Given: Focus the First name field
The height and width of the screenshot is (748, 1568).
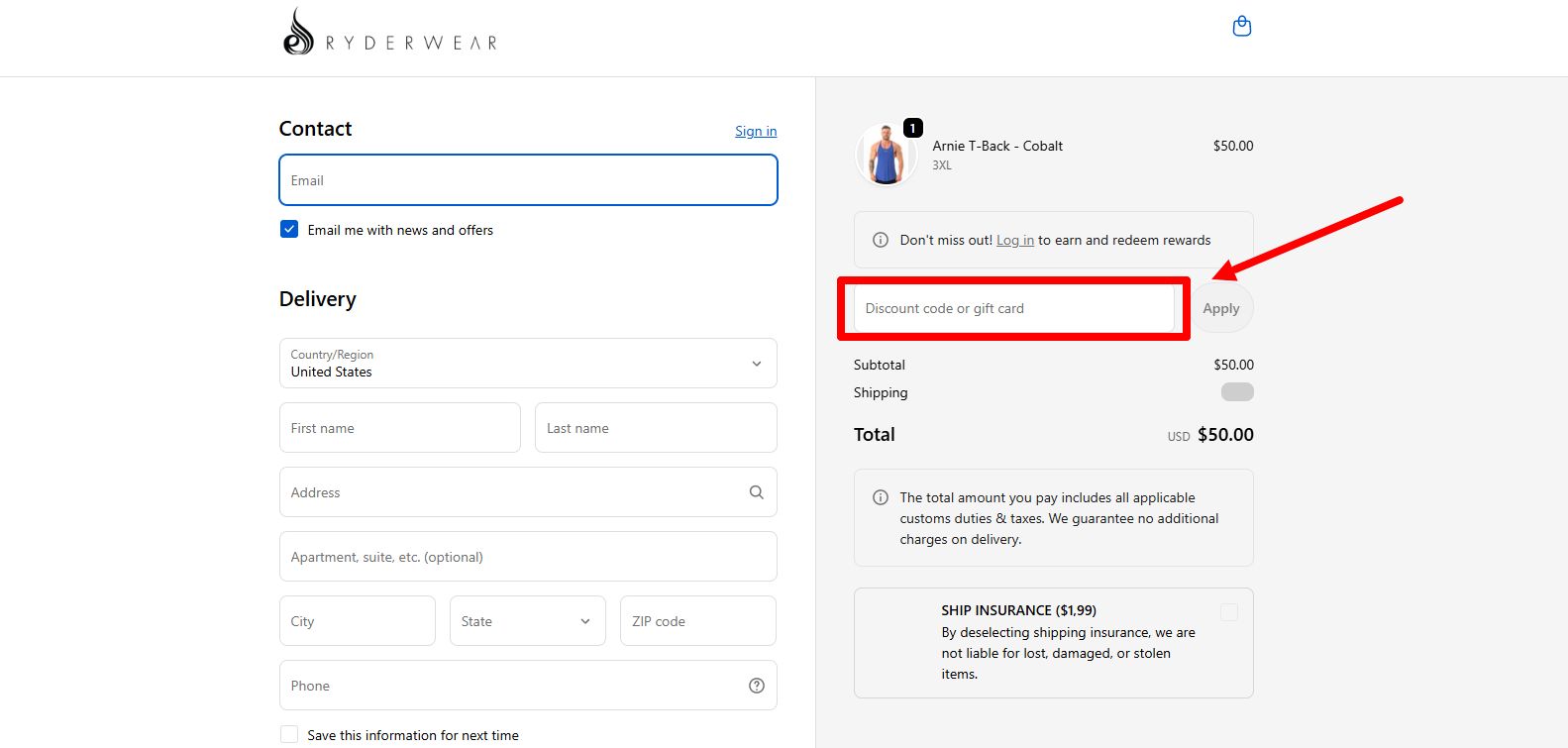Looking at the screenshot, I should (x=400, y=428).
